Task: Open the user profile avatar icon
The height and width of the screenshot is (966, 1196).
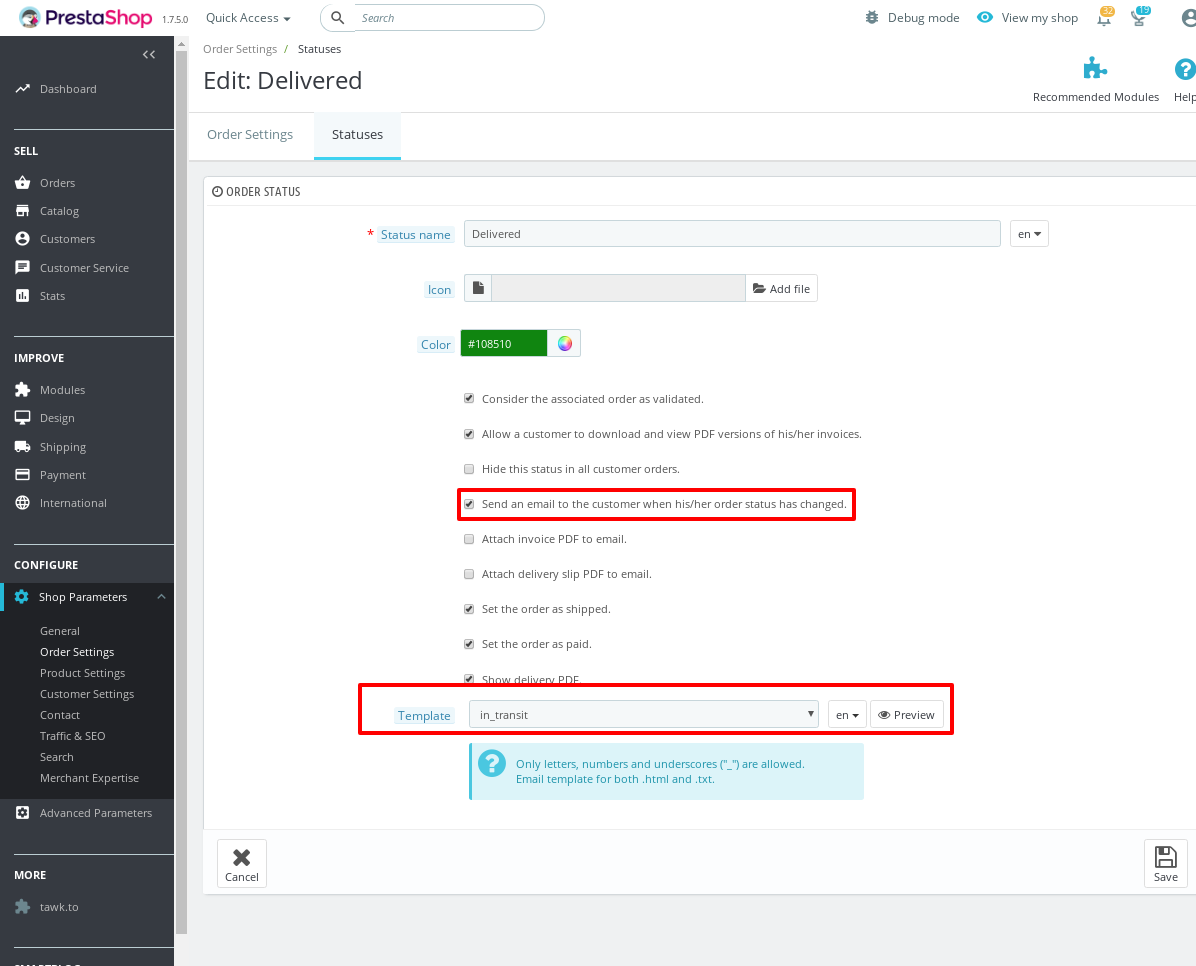Action: 1188,18
